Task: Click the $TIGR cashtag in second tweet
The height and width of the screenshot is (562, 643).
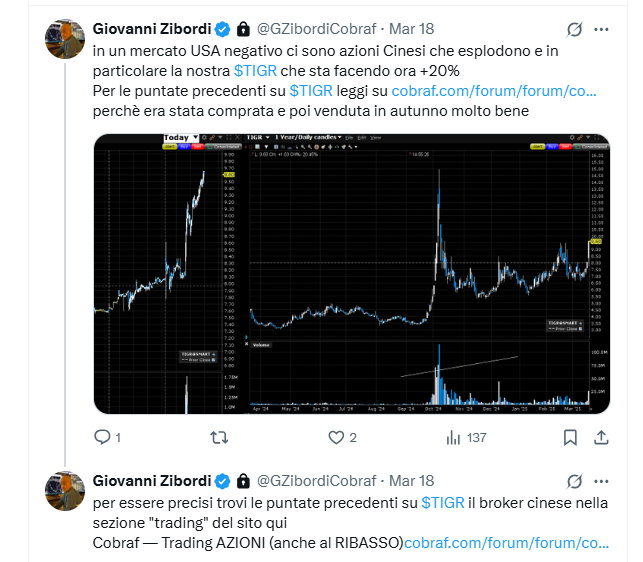Action: pyautogui.click(x=443, y=503)
